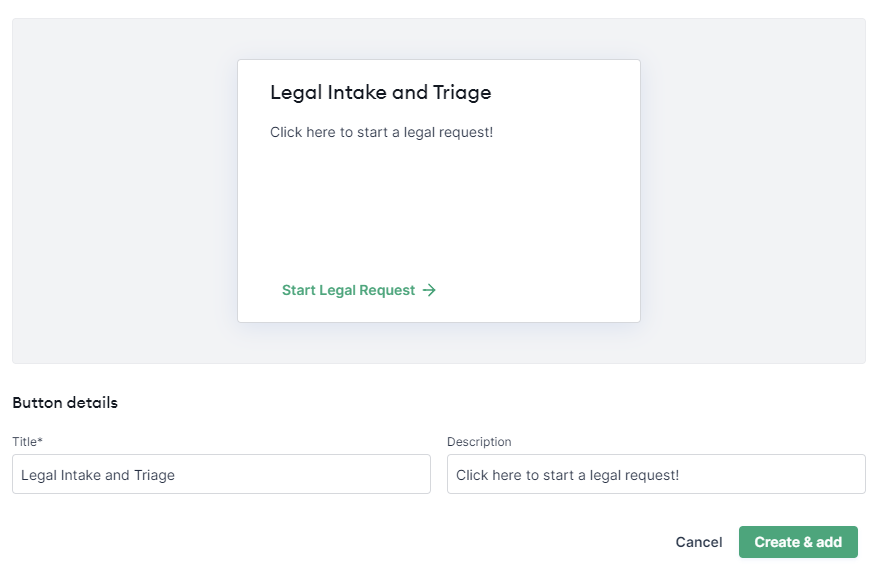Click the required asterisk beside Title
Image resolution: width=878 pixels, height=566 pixels.
[40, 440]
